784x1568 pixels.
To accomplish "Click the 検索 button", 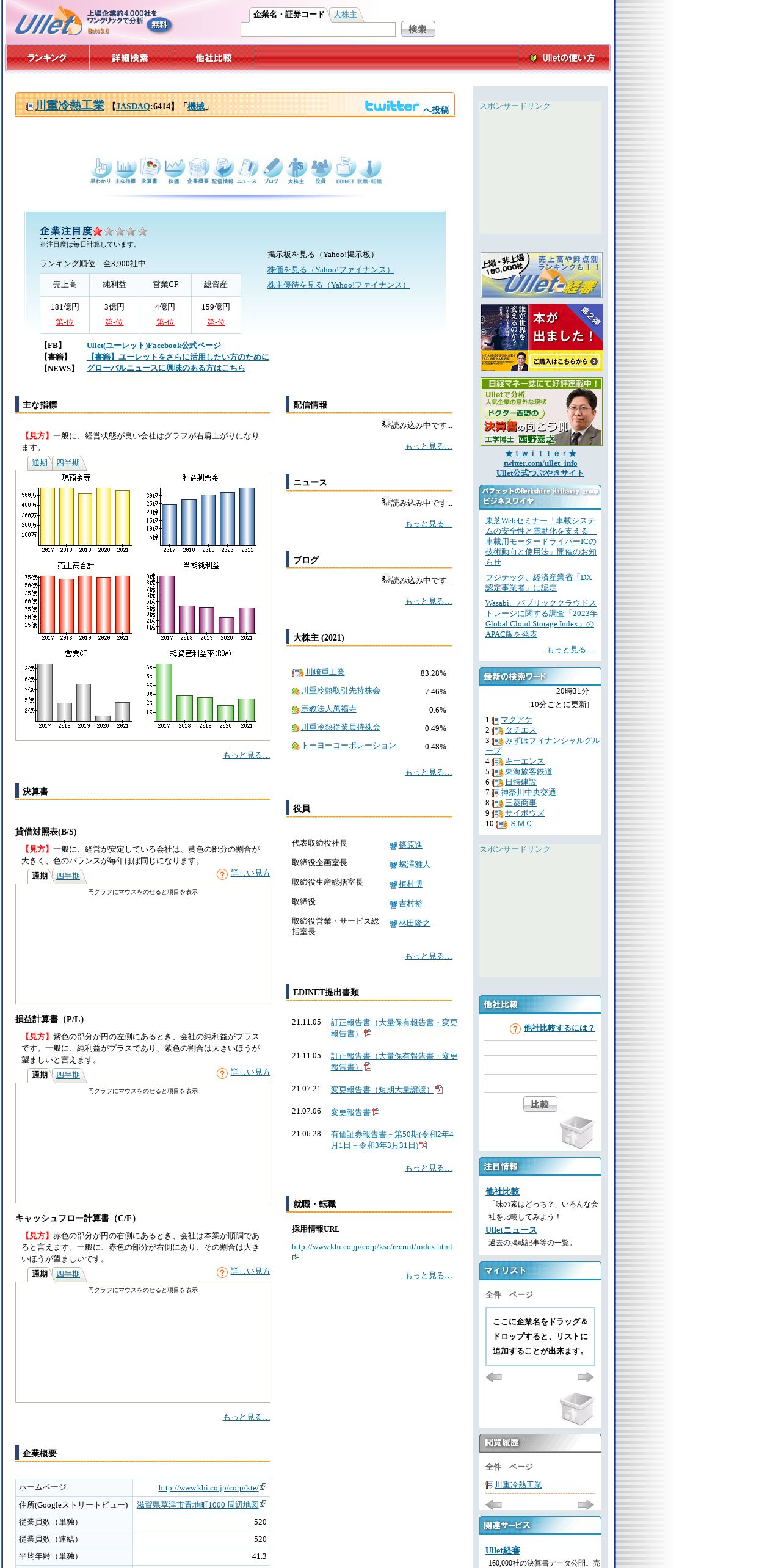I will (418, 29).
